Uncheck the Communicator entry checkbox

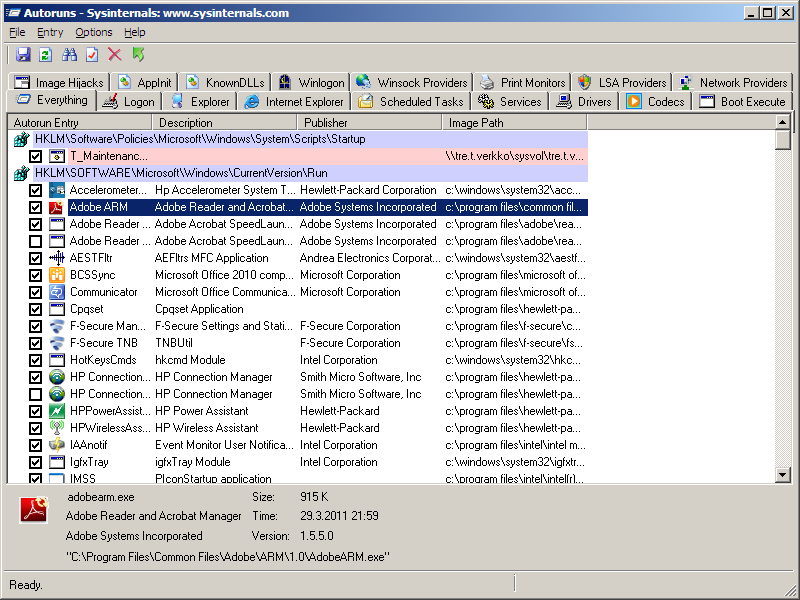pyautogui.click(x=35, y=292)
